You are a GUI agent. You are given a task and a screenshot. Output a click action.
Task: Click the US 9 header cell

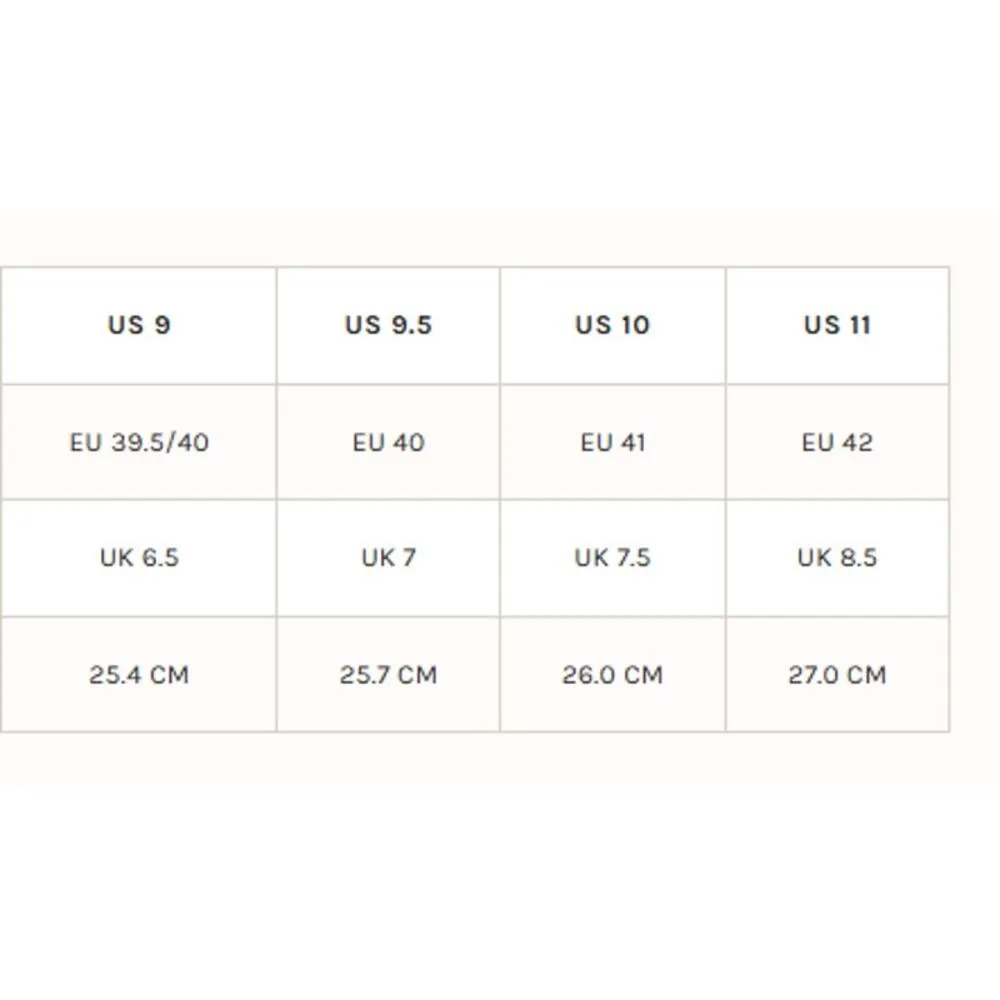(139, 325)
